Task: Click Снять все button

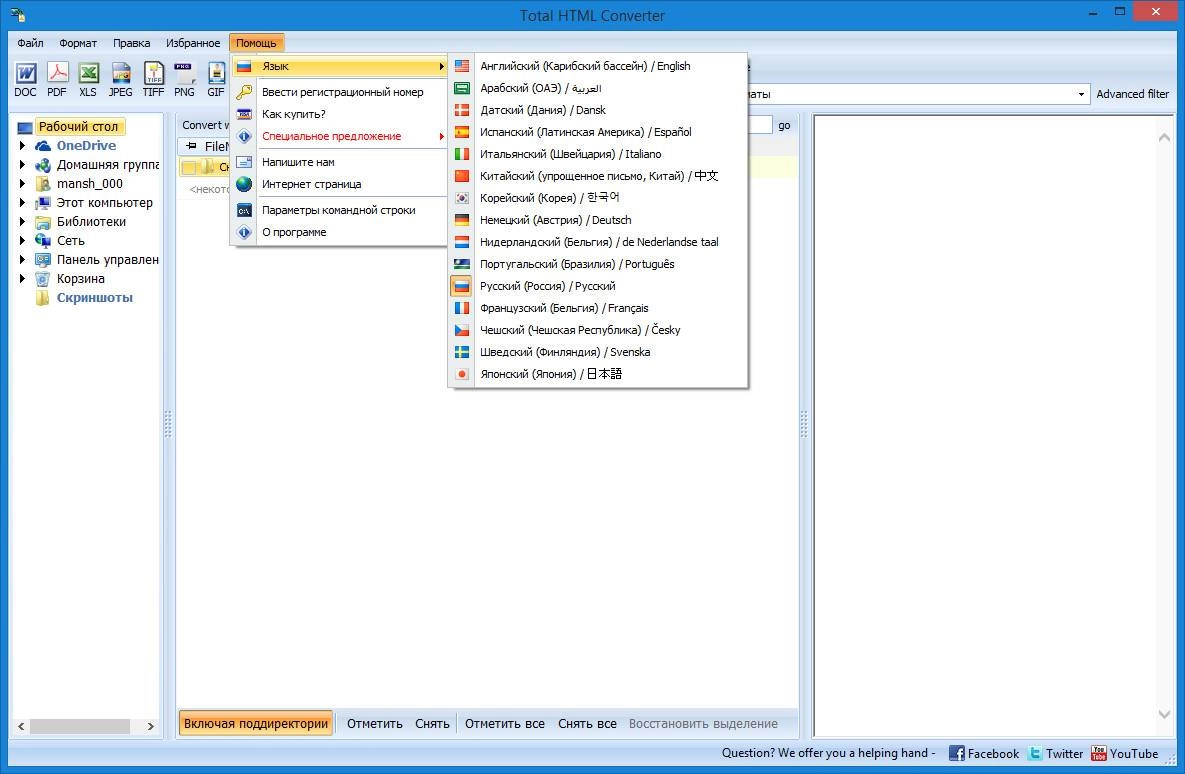Action: tap(587, 723)
